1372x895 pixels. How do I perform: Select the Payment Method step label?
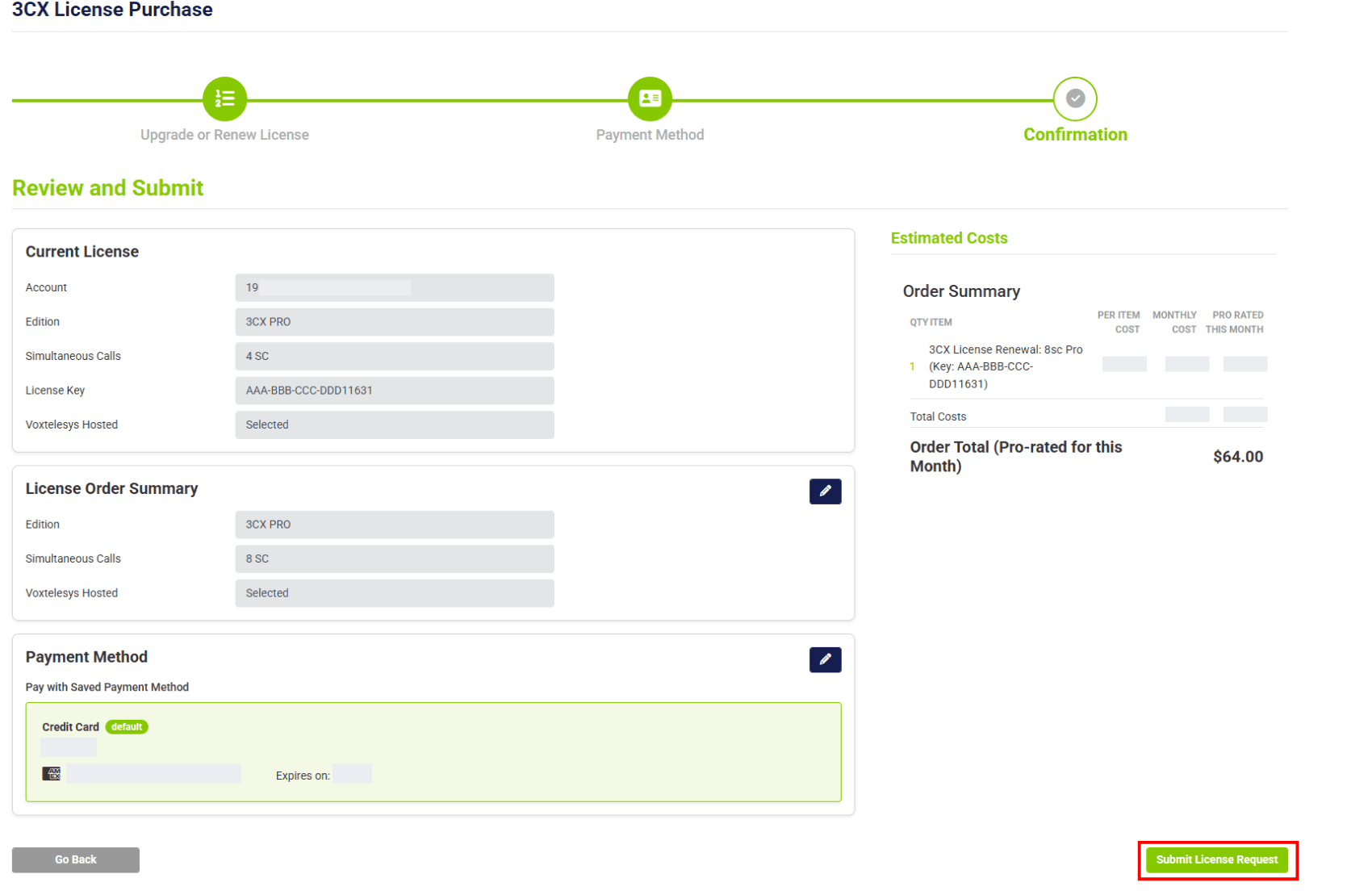pos(650,135)
